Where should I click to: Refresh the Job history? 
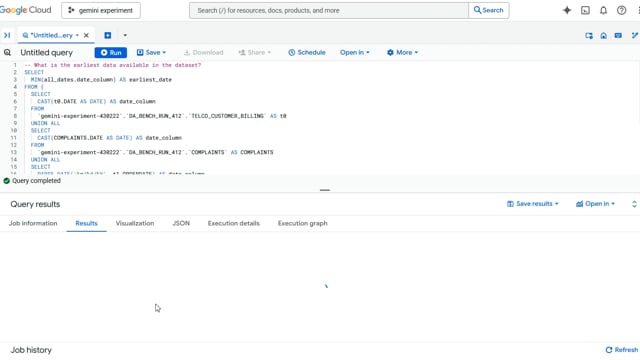tap(621, 350)
